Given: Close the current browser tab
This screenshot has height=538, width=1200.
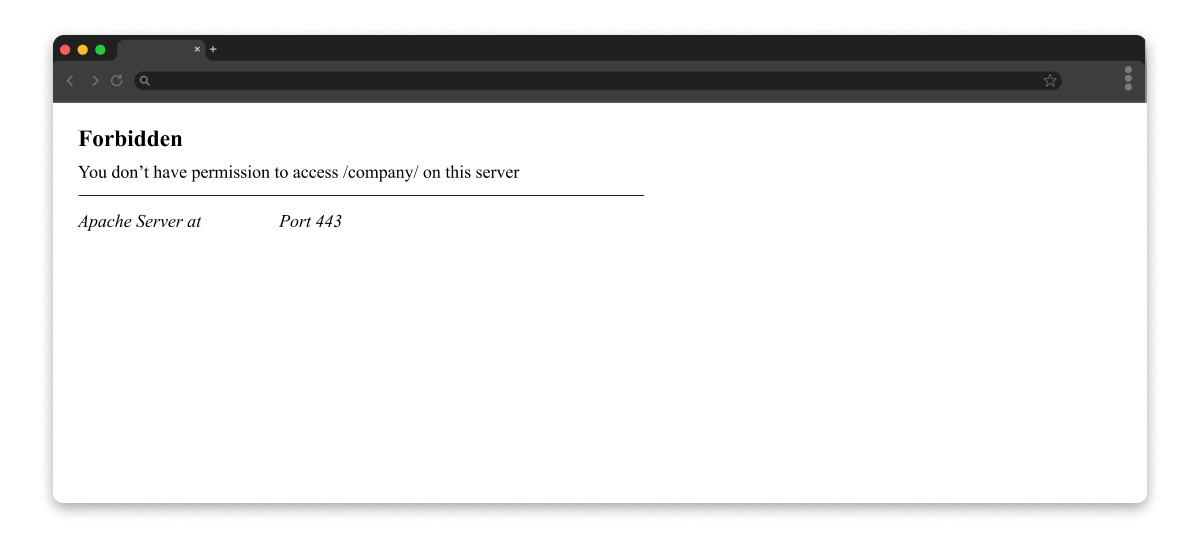Looking at the screenshot, I should pyautogui.click(x=197, y=49).
